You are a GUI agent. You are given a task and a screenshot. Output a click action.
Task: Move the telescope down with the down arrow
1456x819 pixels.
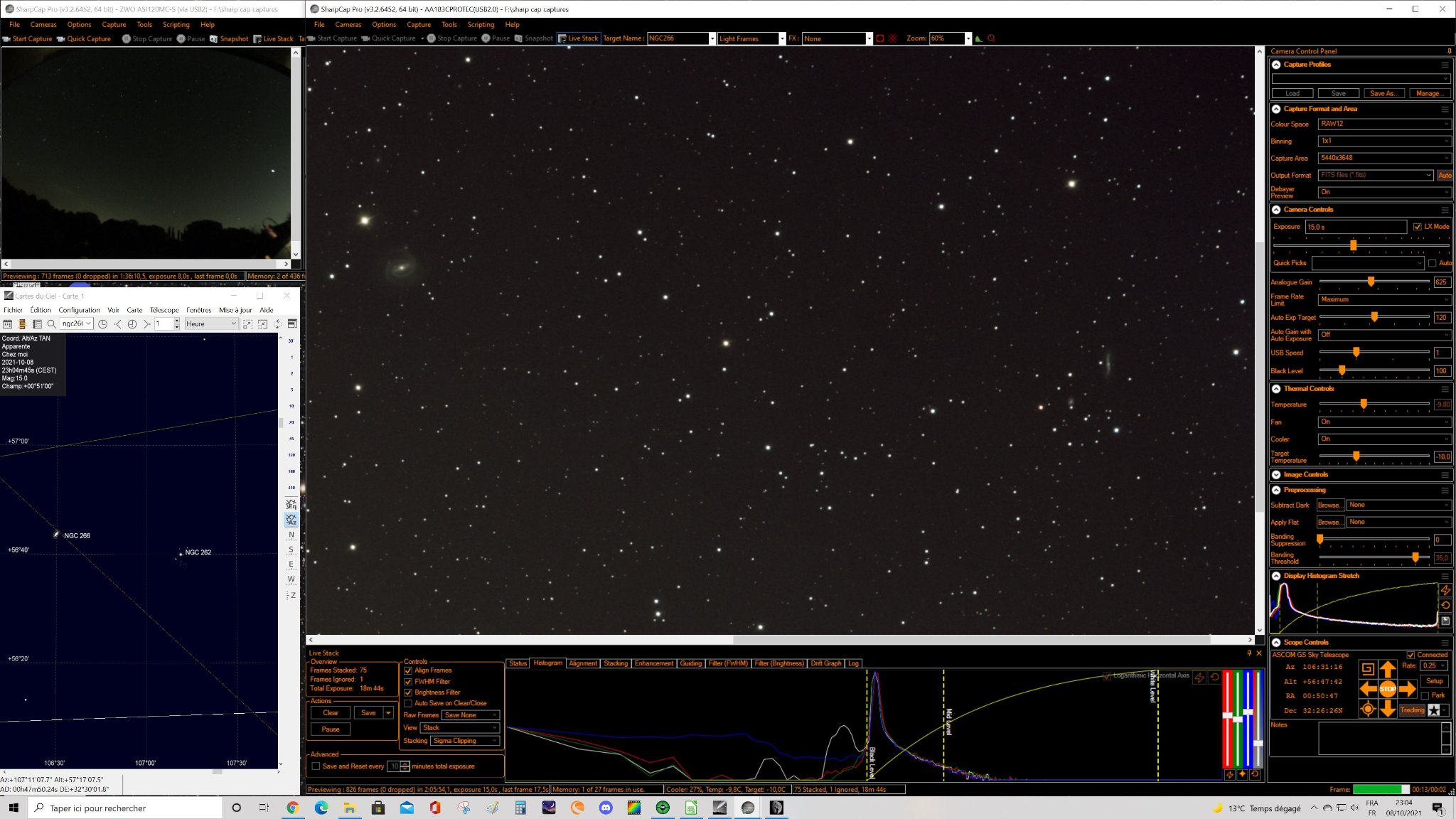click(1387, 709)
